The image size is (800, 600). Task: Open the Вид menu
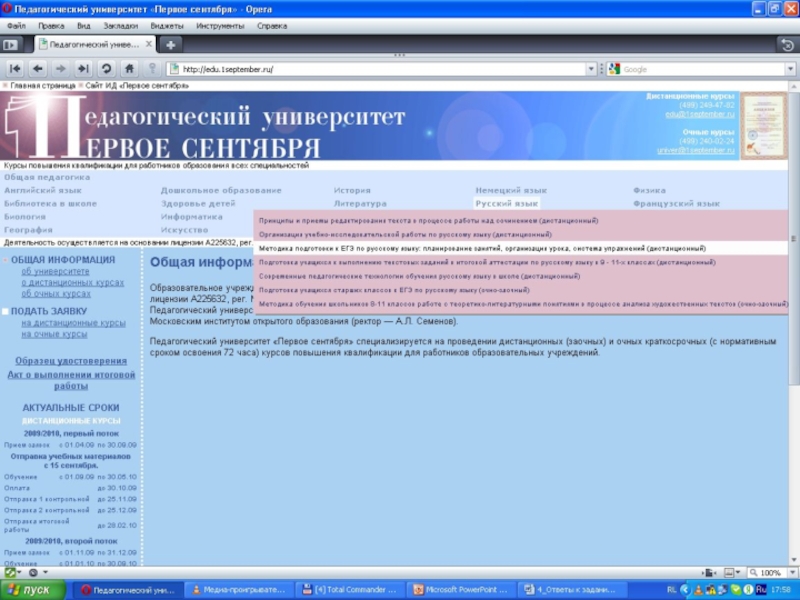click(x=84, y=26)
